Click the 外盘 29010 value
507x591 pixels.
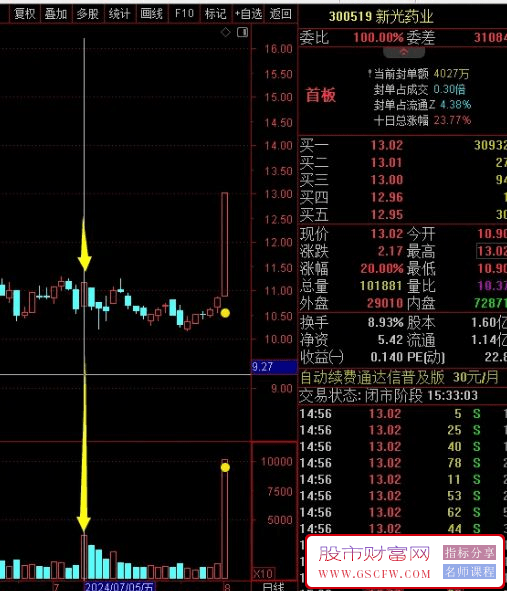385,303
